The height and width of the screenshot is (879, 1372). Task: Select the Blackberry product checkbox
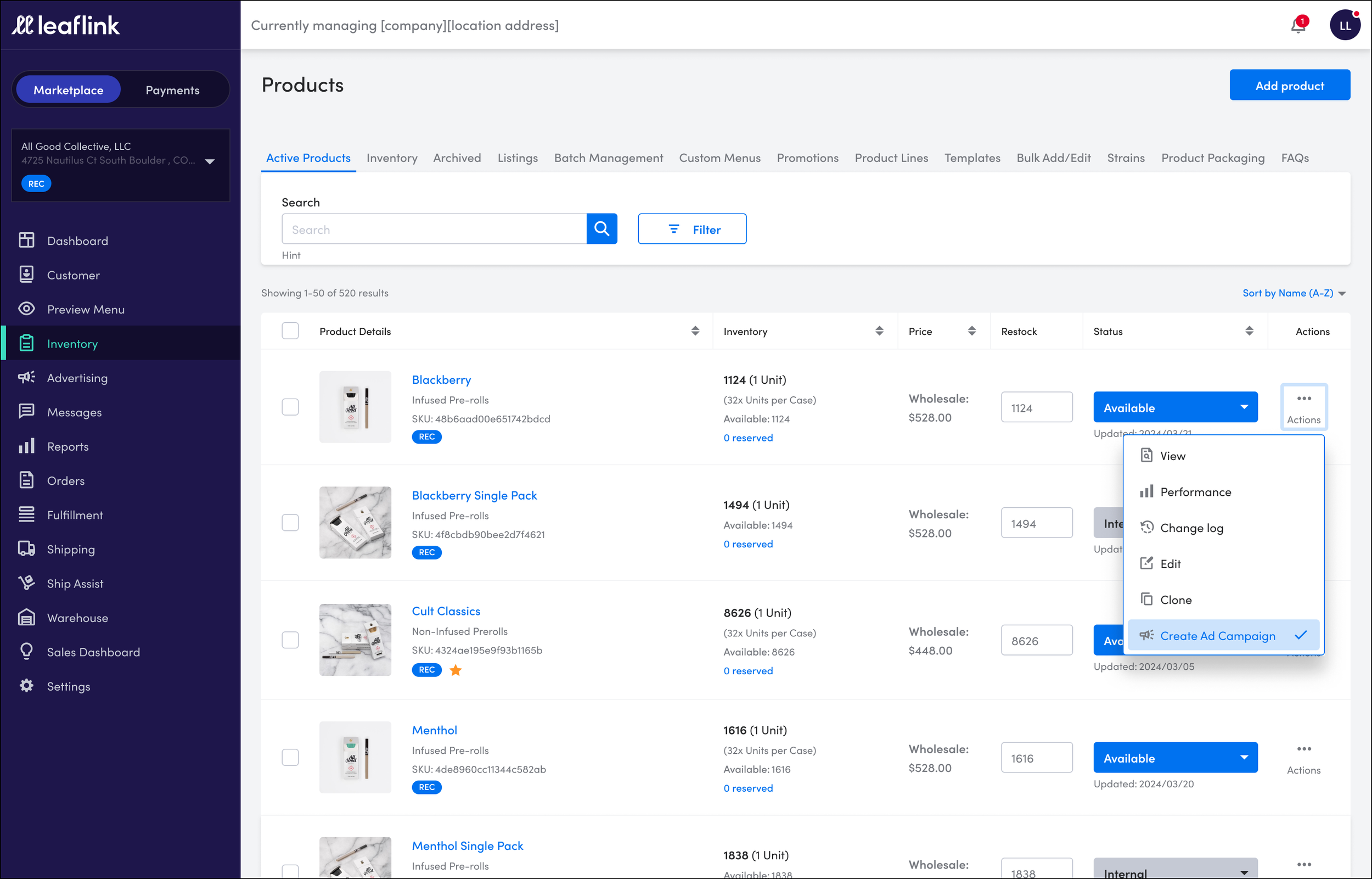pos(290,407)
